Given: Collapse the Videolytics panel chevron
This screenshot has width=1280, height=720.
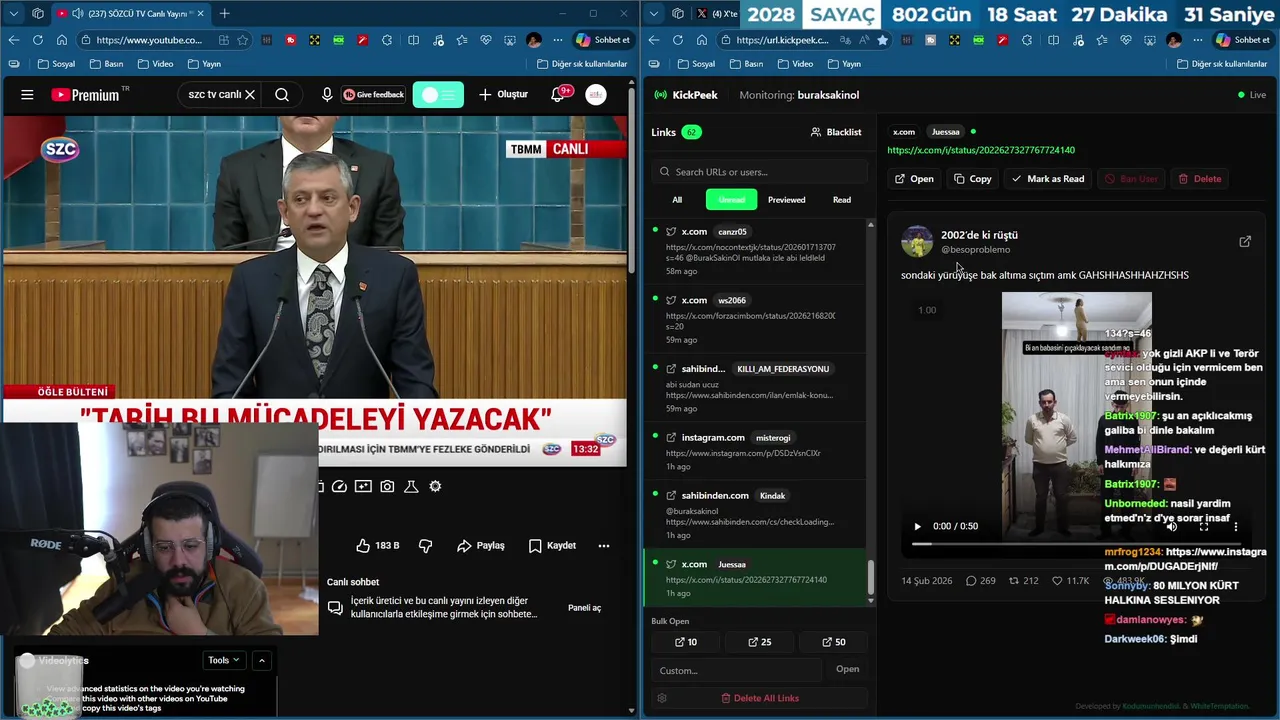Looking at the screenshot, I should coord(262,660).
